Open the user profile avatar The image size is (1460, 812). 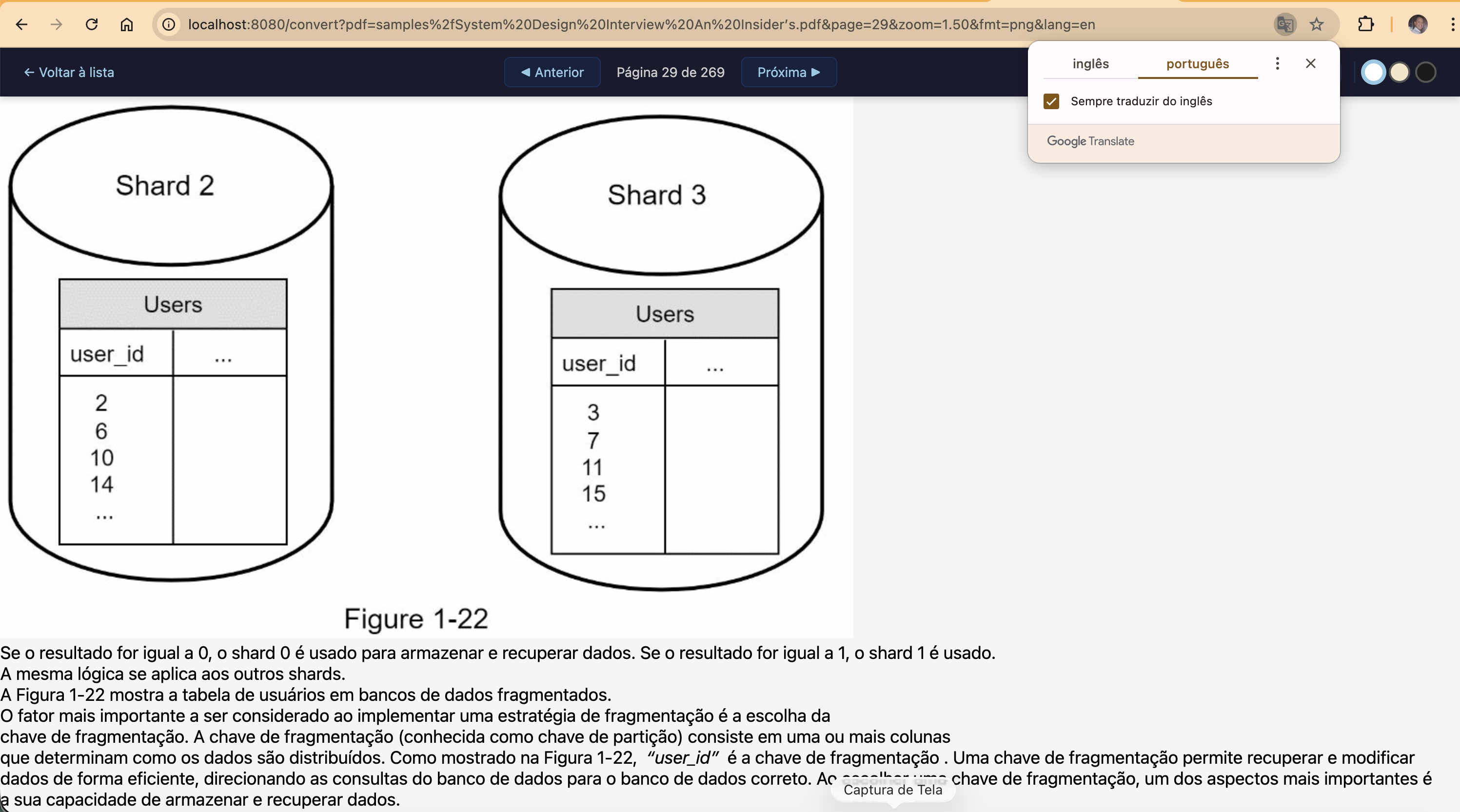point(1418,24)
